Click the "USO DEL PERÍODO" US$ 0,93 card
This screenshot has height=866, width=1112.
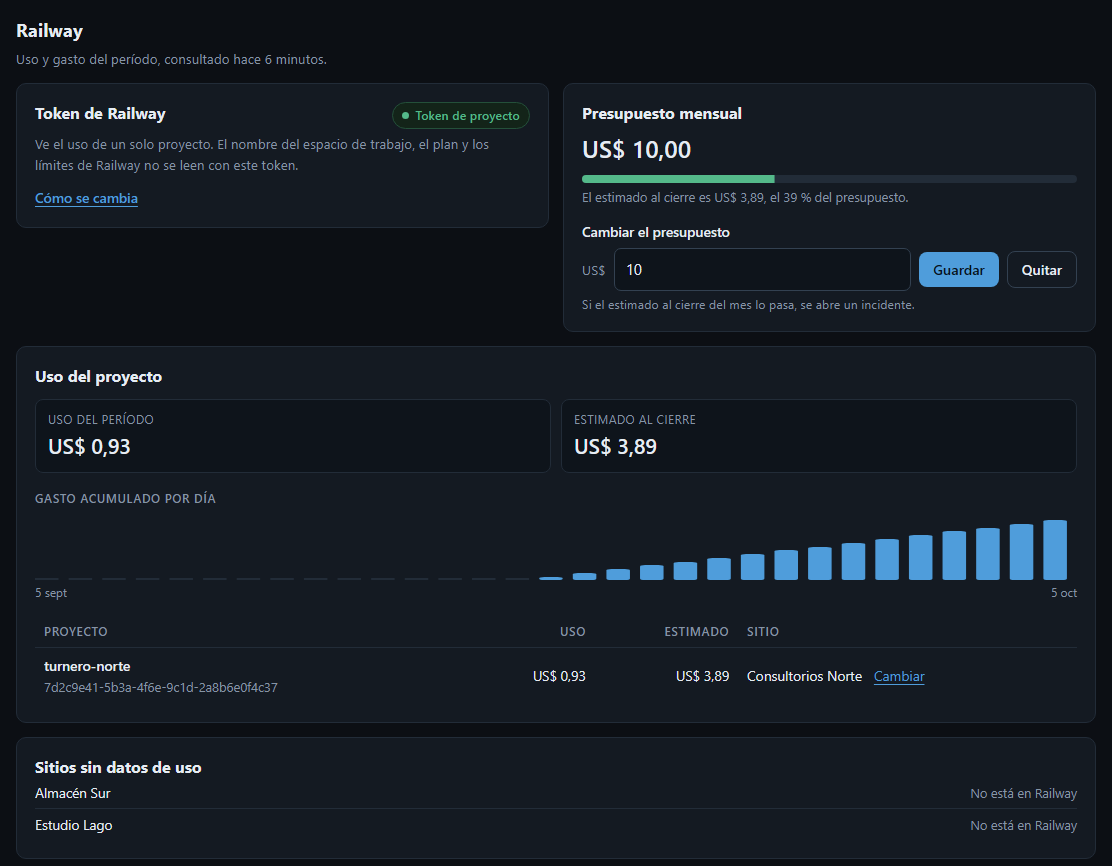[293, 435]
